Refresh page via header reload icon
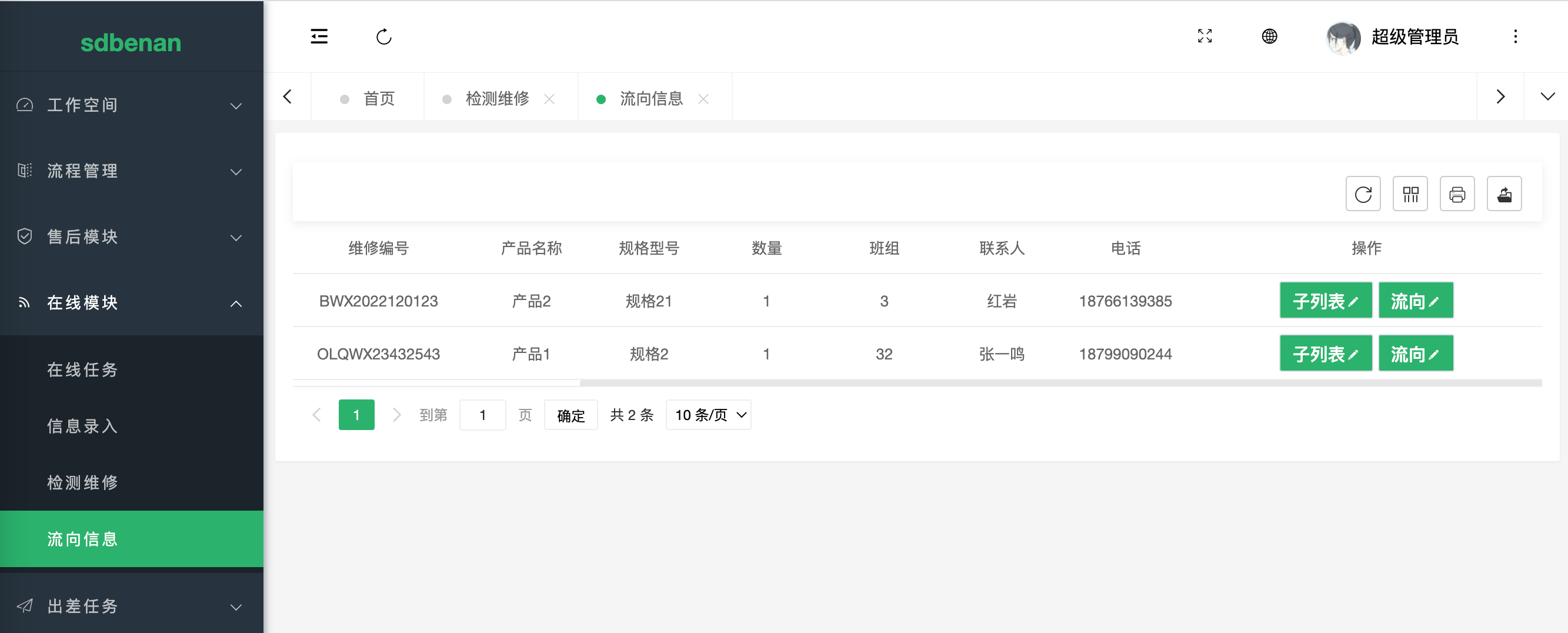Screen dimensions: 1568x633 click(383, 36)
